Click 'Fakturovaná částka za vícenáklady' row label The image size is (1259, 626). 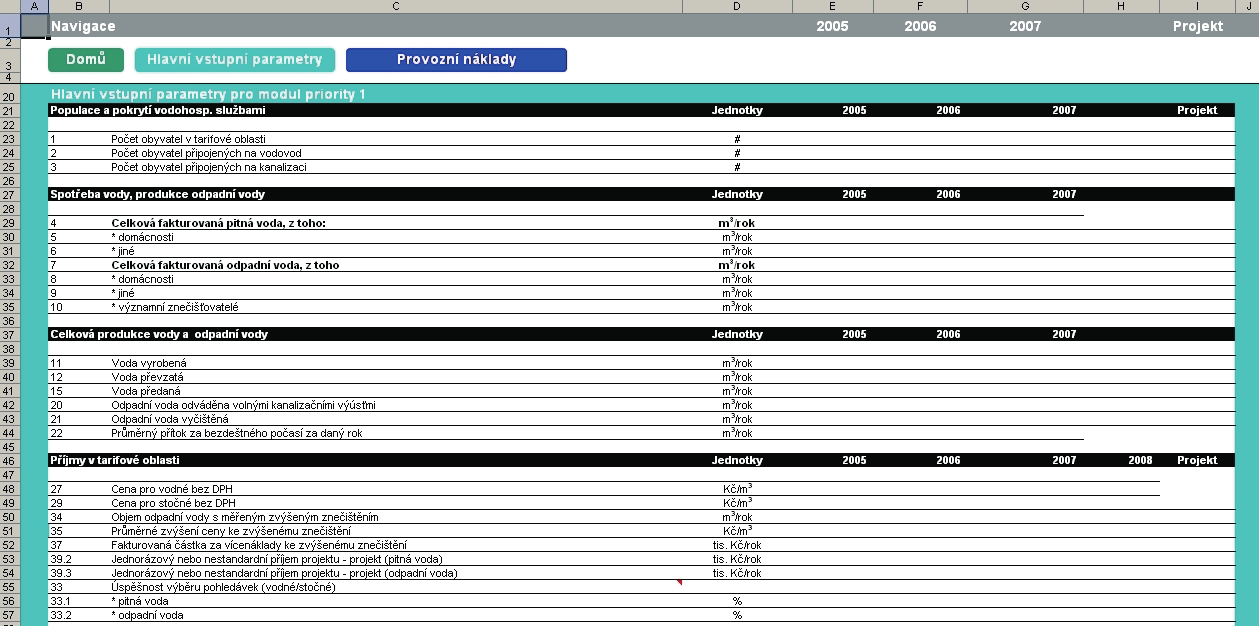(259, 545)
